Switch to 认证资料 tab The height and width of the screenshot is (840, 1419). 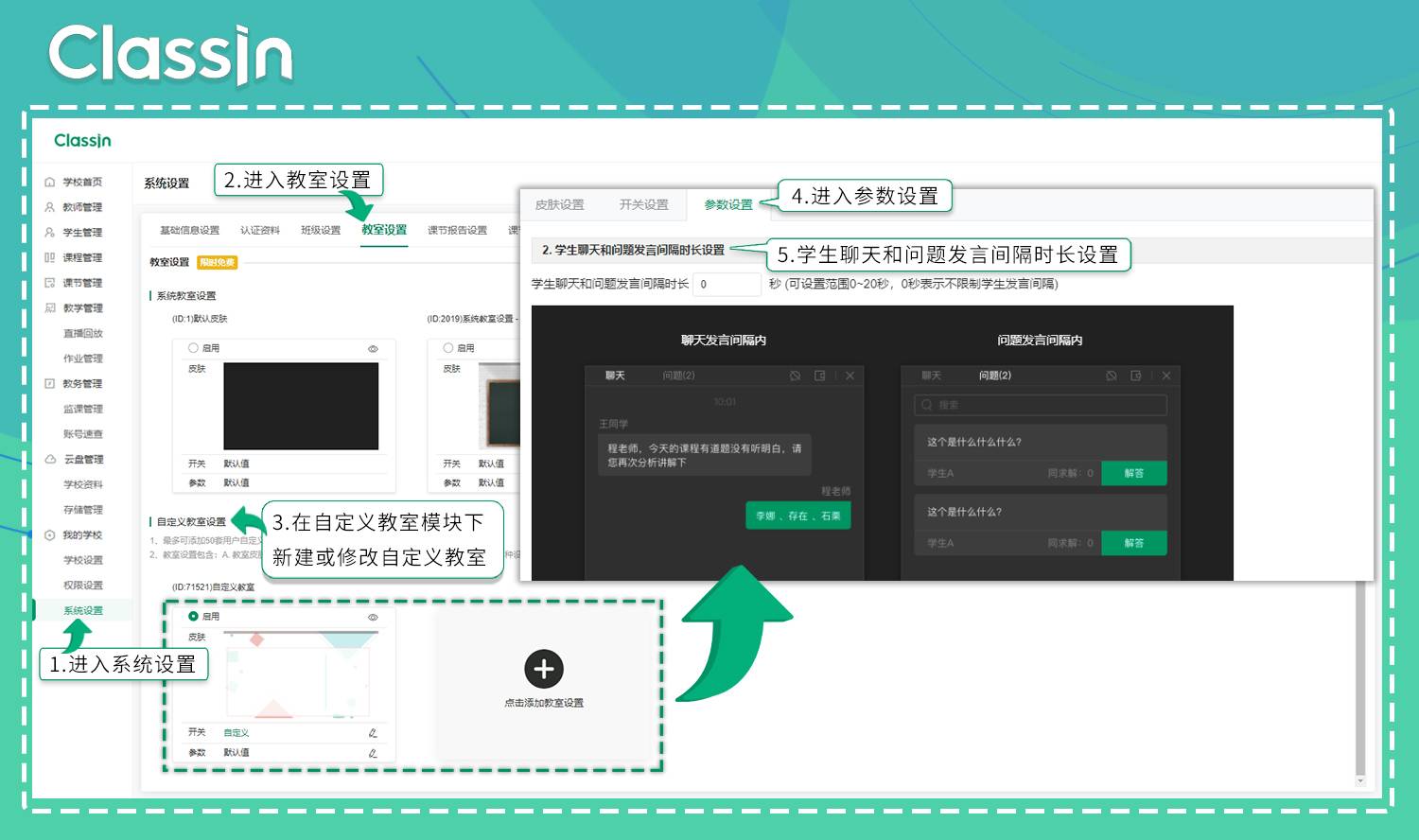point(259,231)
